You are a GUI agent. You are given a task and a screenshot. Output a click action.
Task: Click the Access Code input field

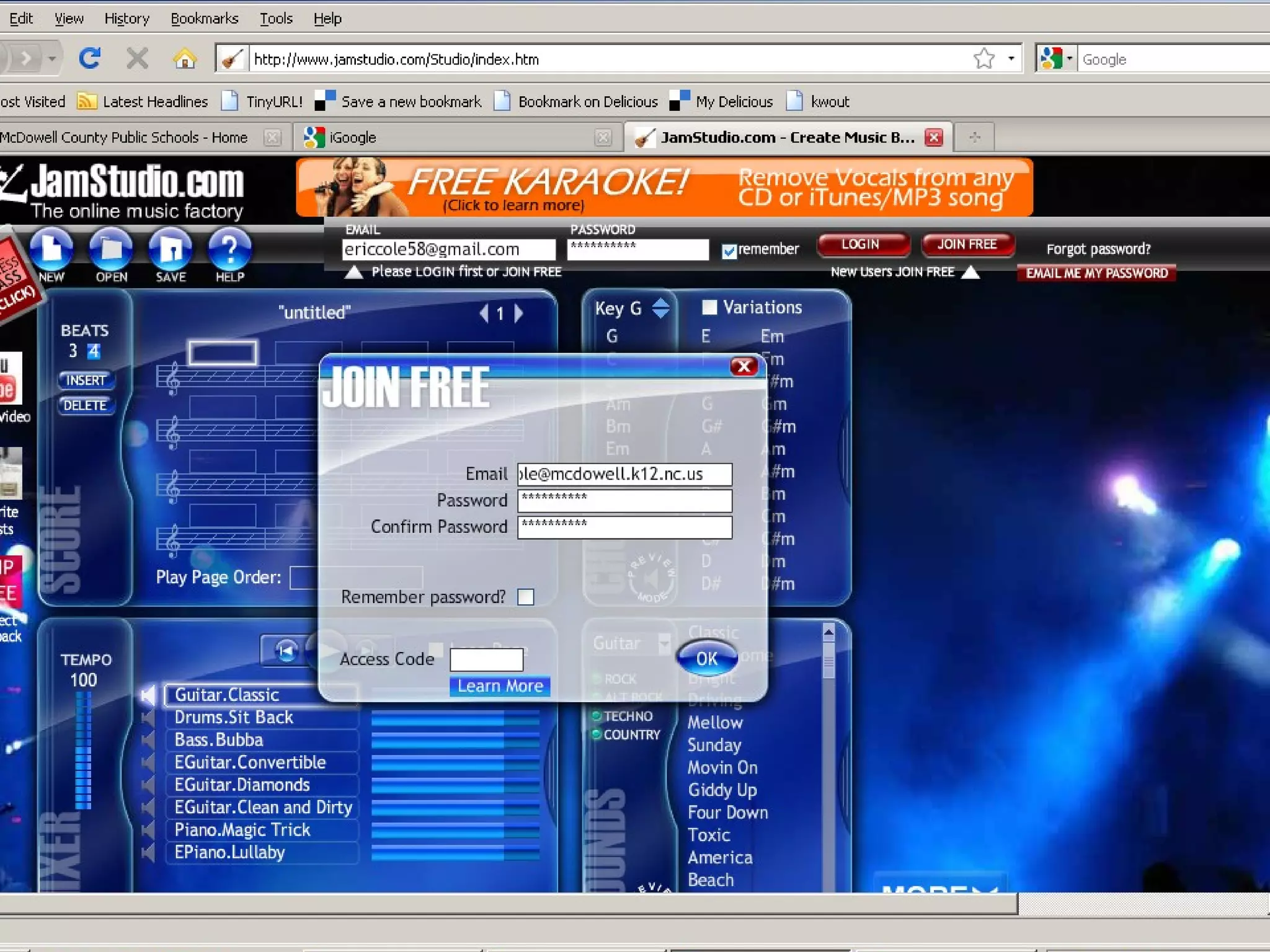pyautogui.click(x=486, y=659)
